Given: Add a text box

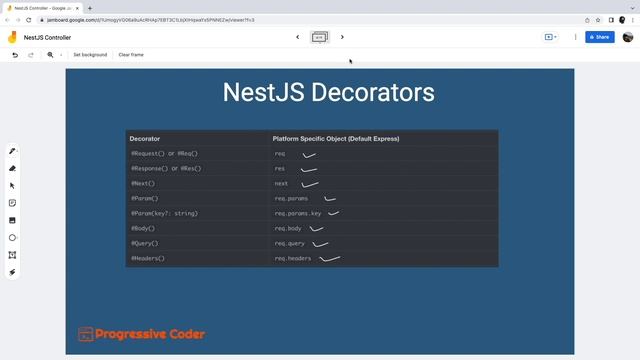Looking at the screenshot, I should pos(12,255).
